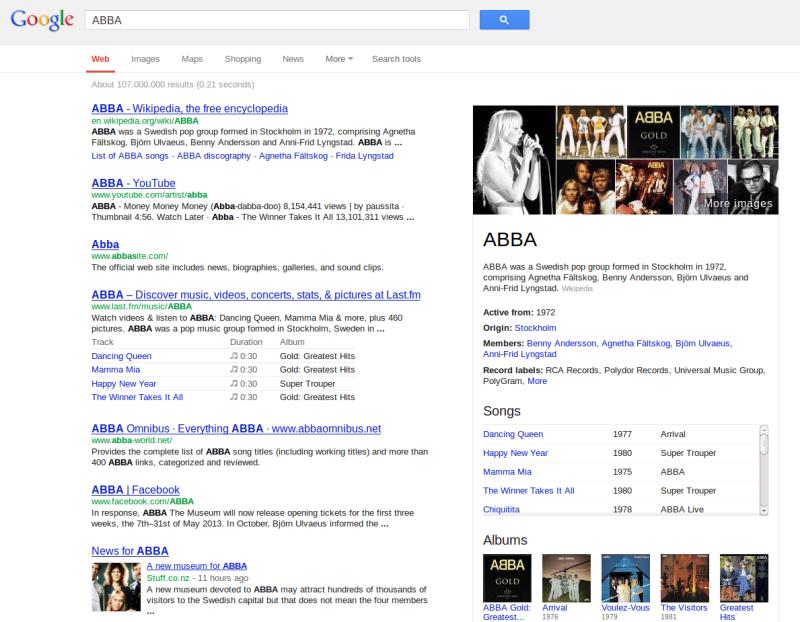
Task: Open the large singer photo in knowledge panel
Action: (x=514, y=160)
